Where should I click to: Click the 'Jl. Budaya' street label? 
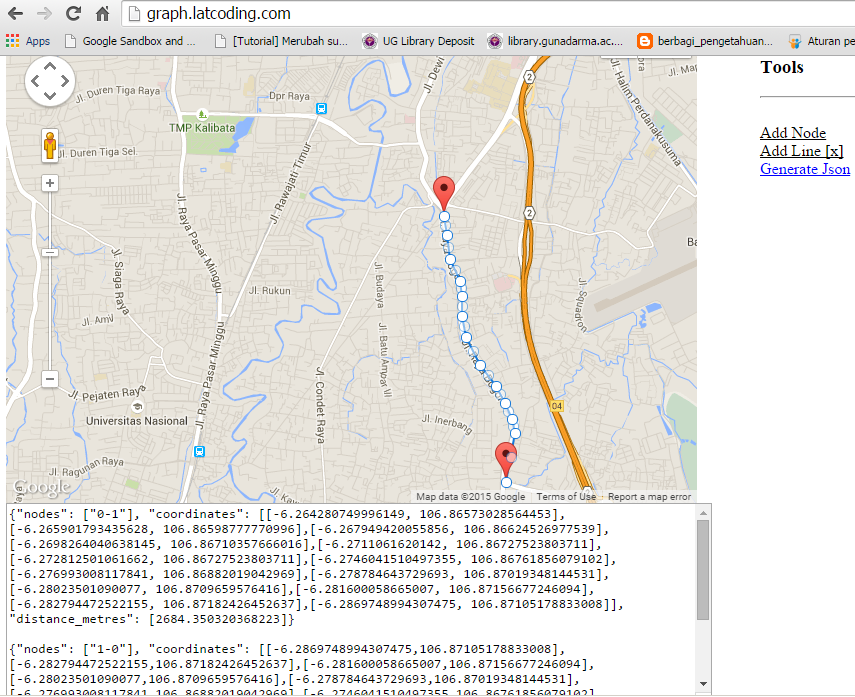pos(378,284)
